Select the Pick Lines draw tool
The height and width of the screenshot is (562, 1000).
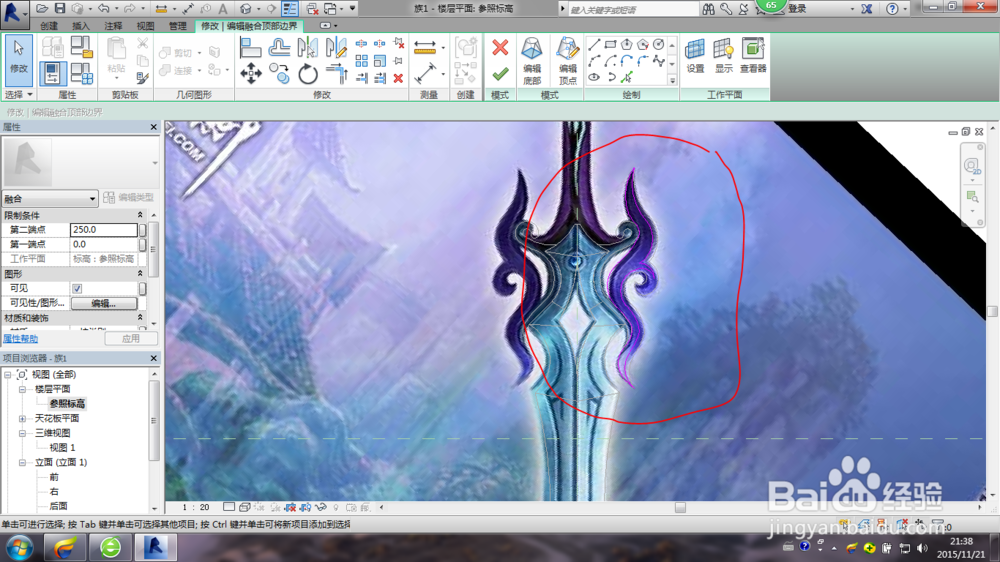coord(627,77)
